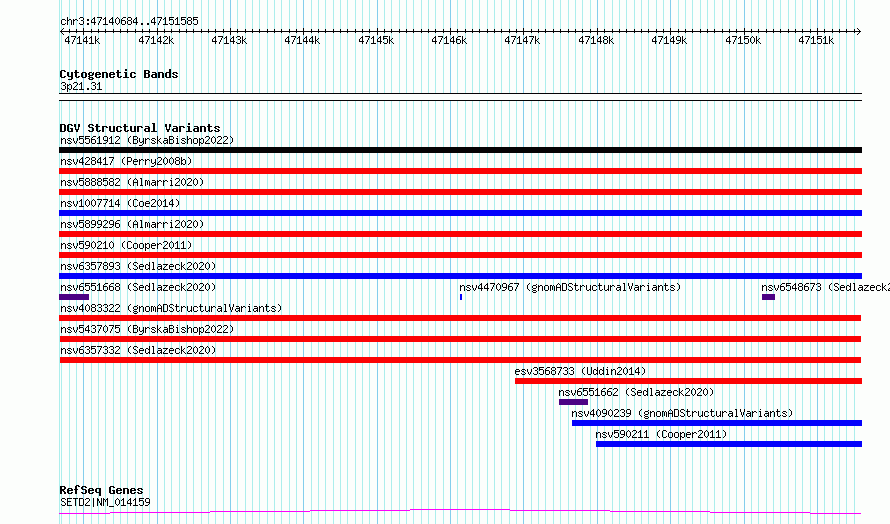Viewport: 890px width, 524px height.
Task: Click the purple nsv6551662 variant bar
Action: [x=573, y=402]
